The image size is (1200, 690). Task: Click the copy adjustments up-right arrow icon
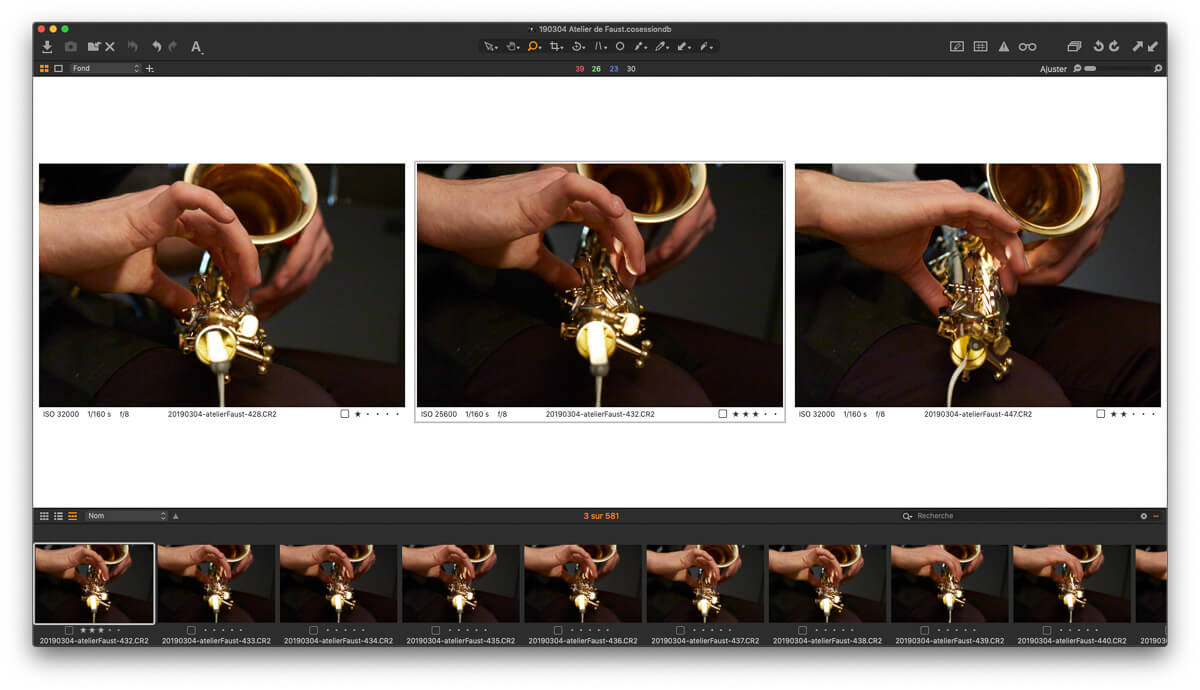pos(1137,46)
